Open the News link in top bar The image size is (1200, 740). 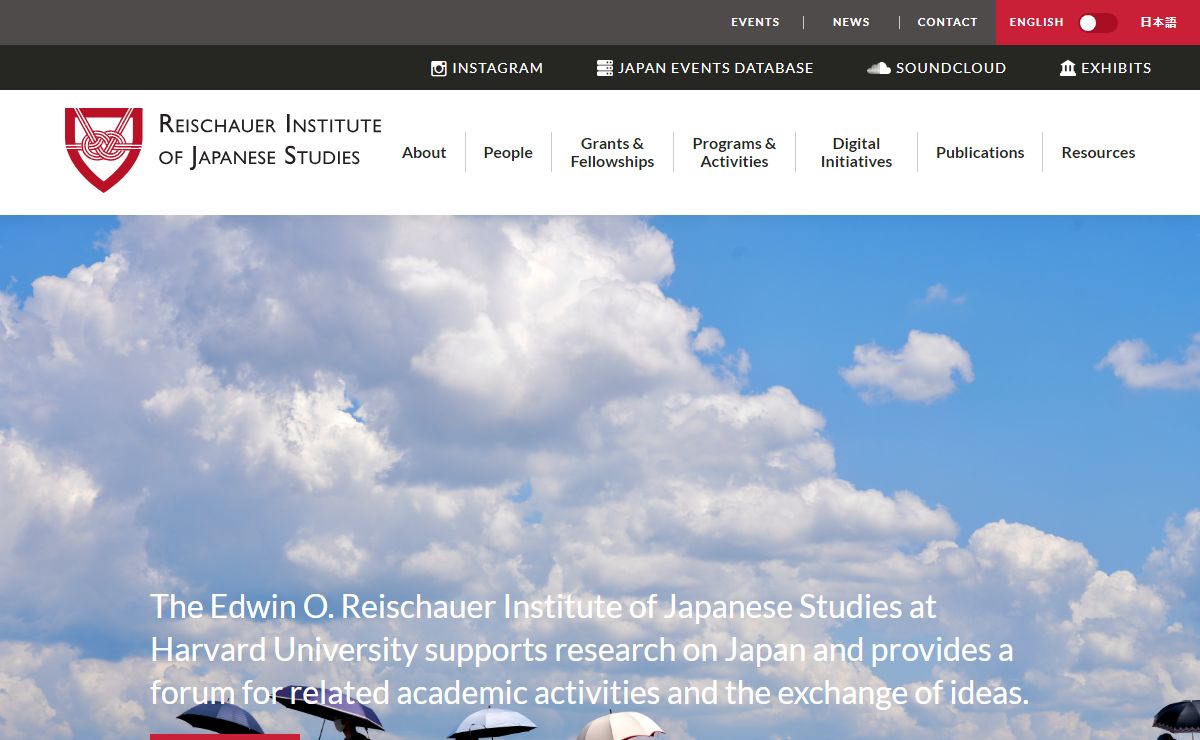click(x=851, y=22)
